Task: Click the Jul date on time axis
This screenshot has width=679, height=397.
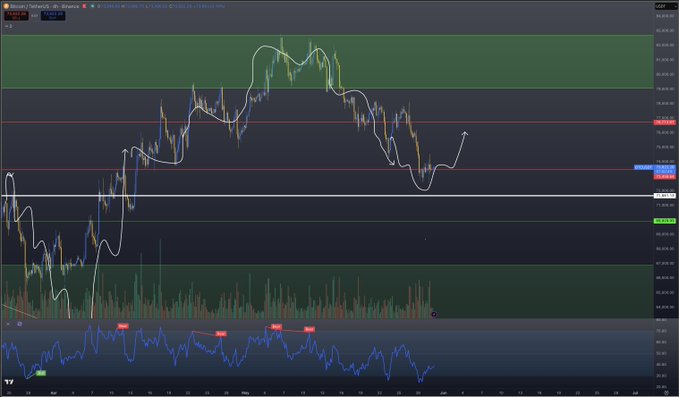Action: 635,393
